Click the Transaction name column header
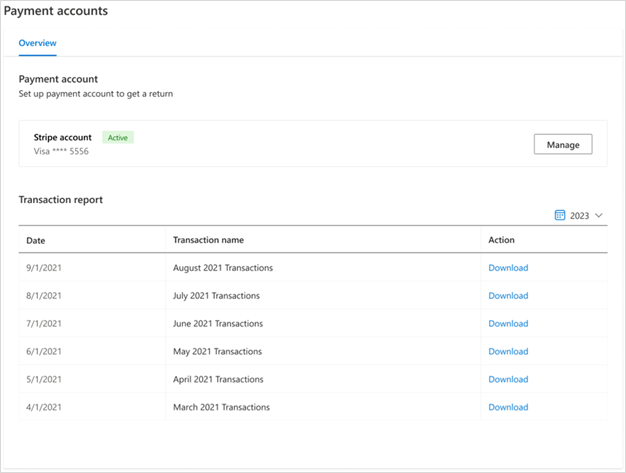 coord(208,240)
